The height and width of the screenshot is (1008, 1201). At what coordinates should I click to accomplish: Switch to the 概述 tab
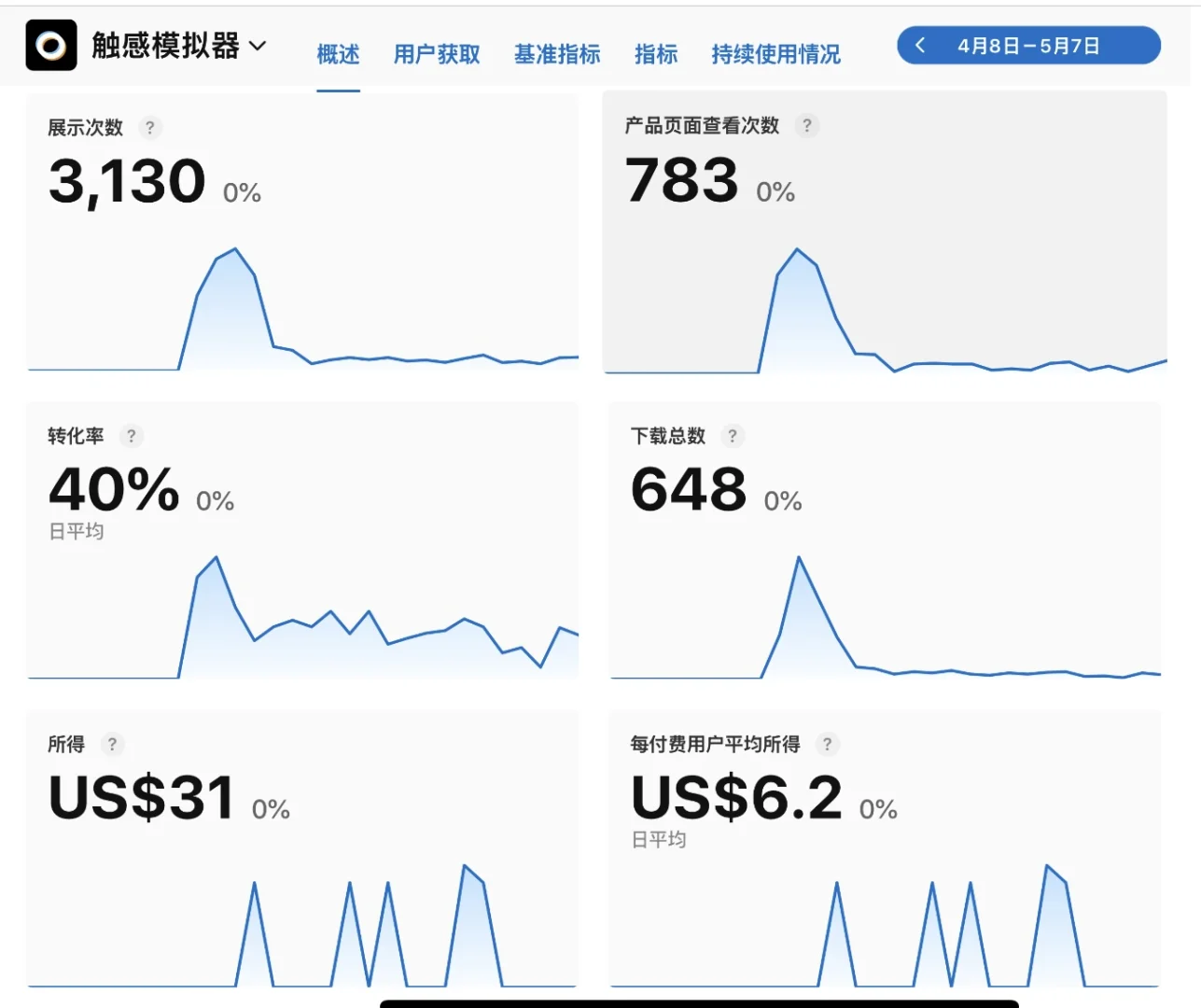(339, 54)
